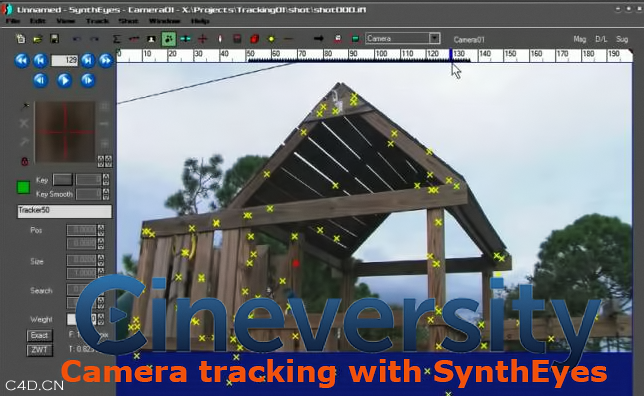The width and height of the screenshot is (644, 396).
Task: Click the second Pos value field
Action: [82, 244]
